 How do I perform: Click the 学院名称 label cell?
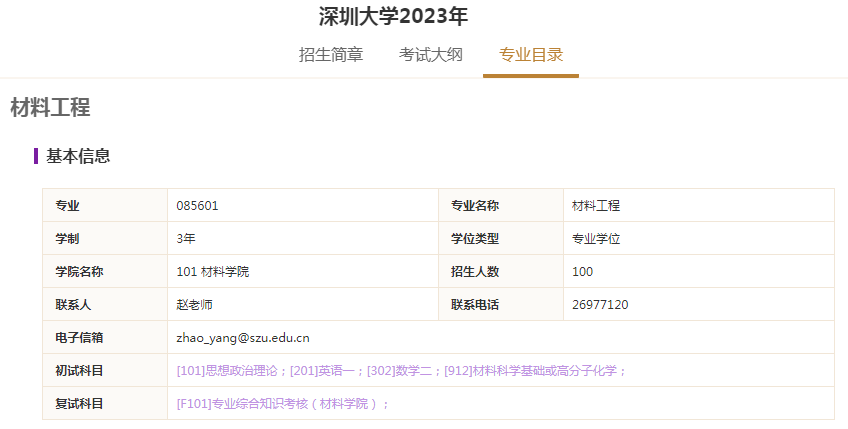[105, 272]
